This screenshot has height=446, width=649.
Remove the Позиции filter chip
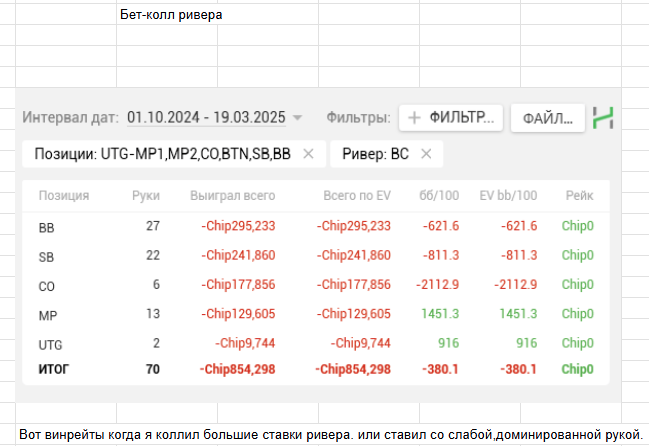(x=308, y=154)
